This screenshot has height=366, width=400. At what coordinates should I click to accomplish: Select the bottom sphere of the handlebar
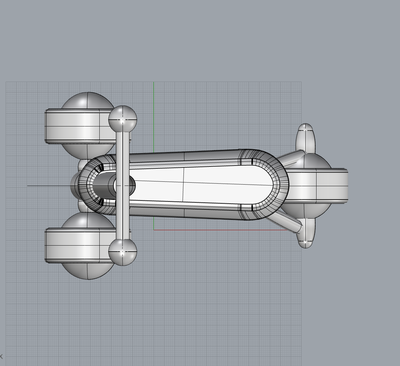click(x=123, y=251)
